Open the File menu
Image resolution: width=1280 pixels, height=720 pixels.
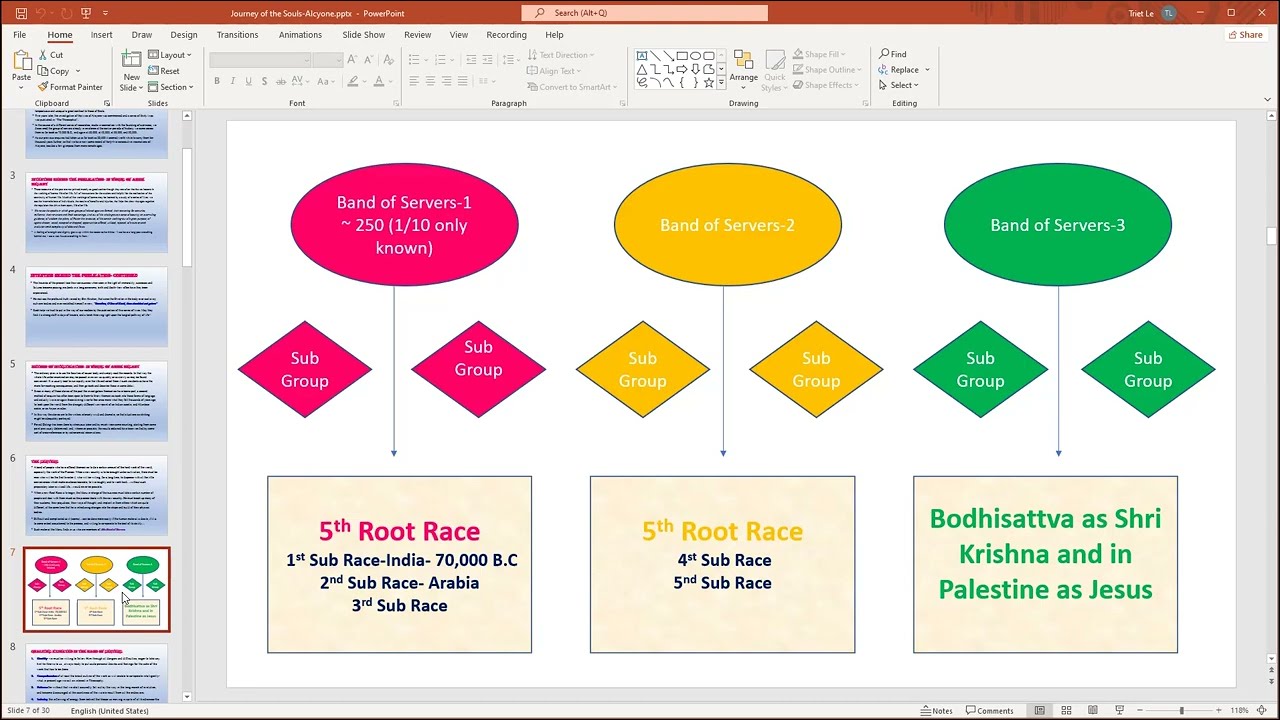tap(19, 34)
